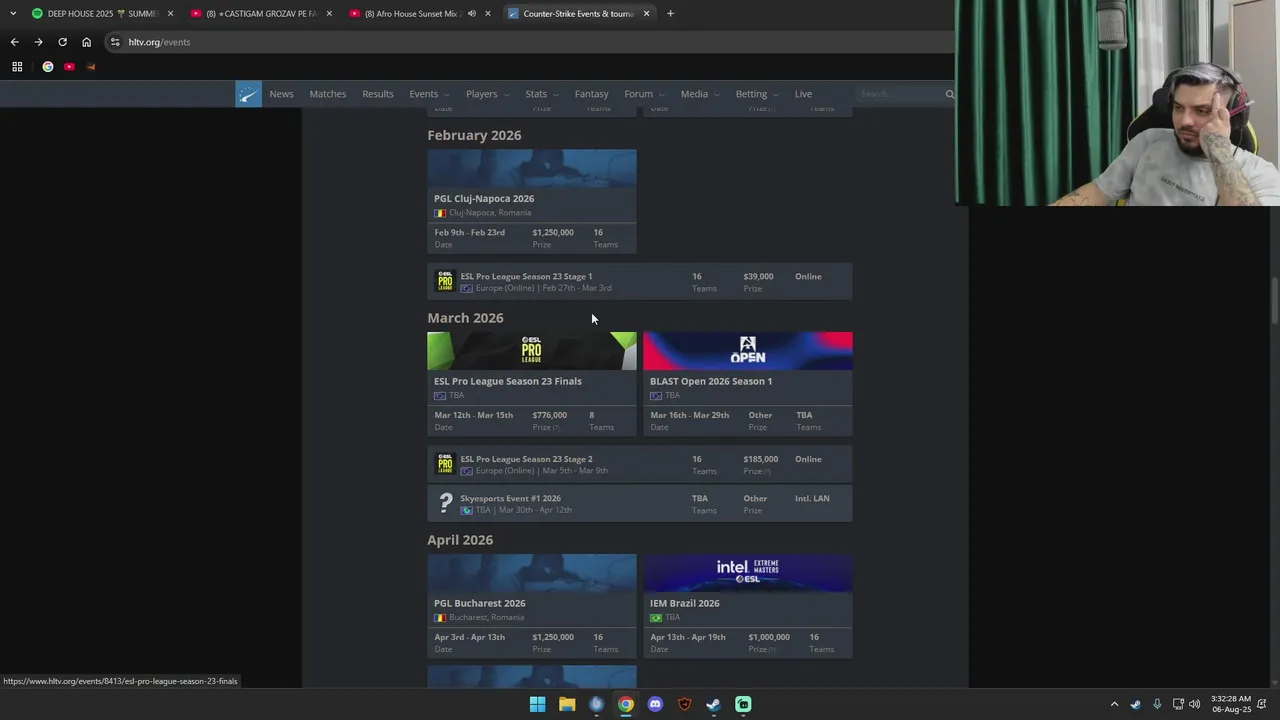Open a new browser tab
1280x720 pixels.
670,14
